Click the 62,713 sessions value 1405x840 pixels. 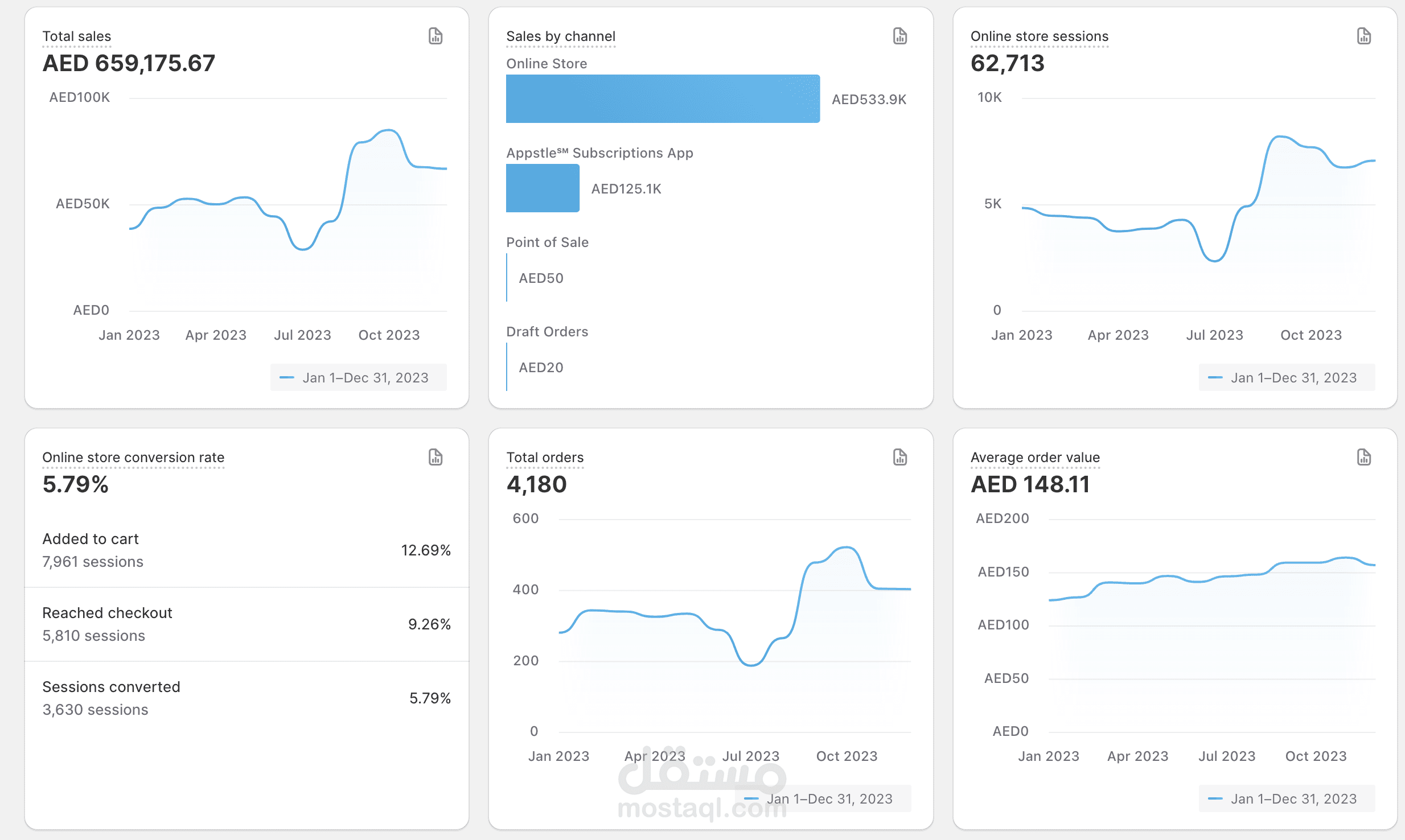coord(1007,63)
